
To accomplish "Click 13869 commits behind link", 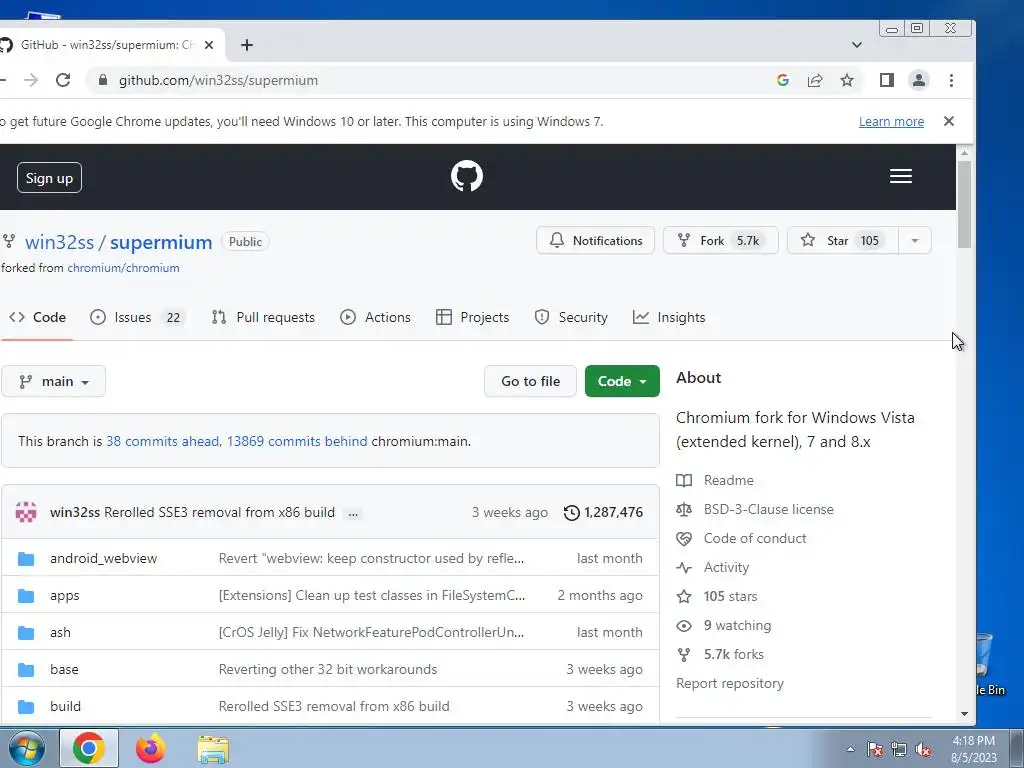I will coord(297,441).
